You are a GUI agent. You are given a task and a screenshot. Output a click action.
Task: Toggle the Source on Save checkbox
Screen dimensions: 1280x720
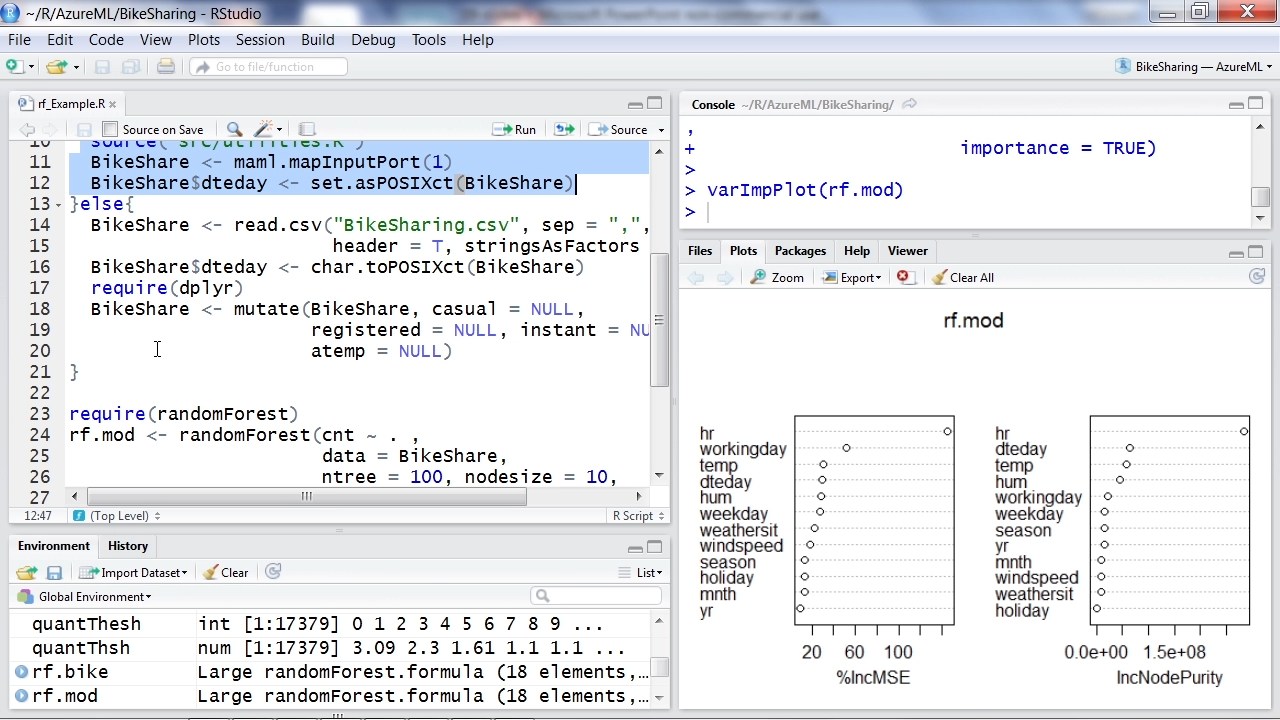click(110, 130)
